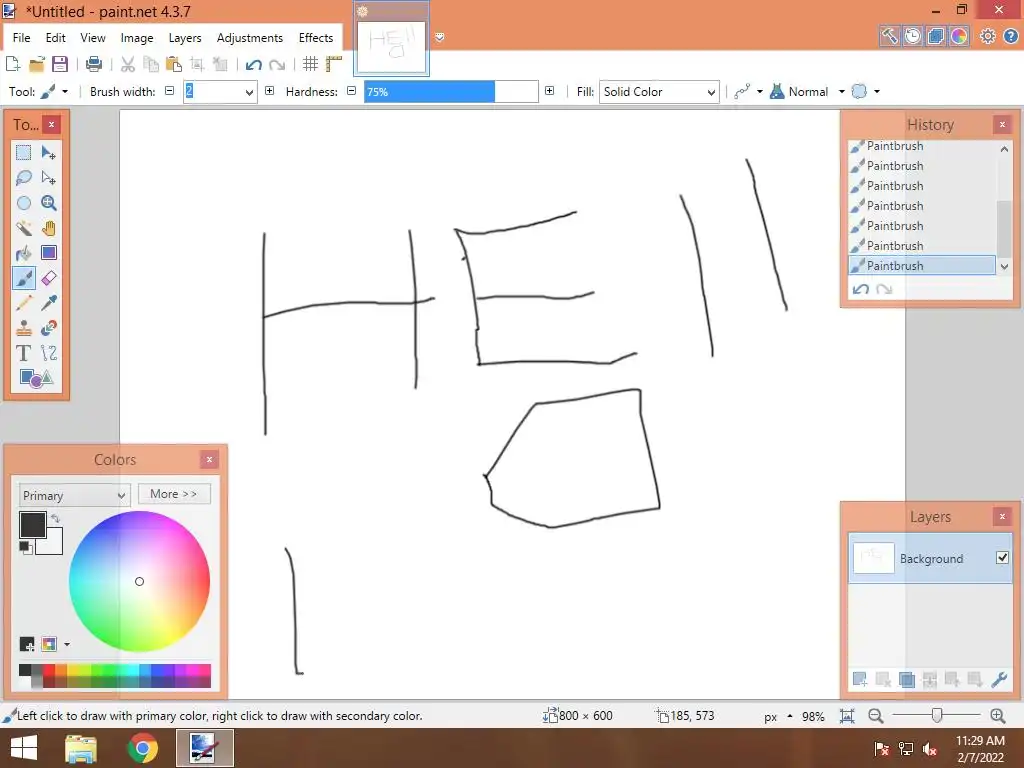The width and height of the screenshot is (1024, 768).
Task: Click the New file icon
Action: click(x=12, y=64)
